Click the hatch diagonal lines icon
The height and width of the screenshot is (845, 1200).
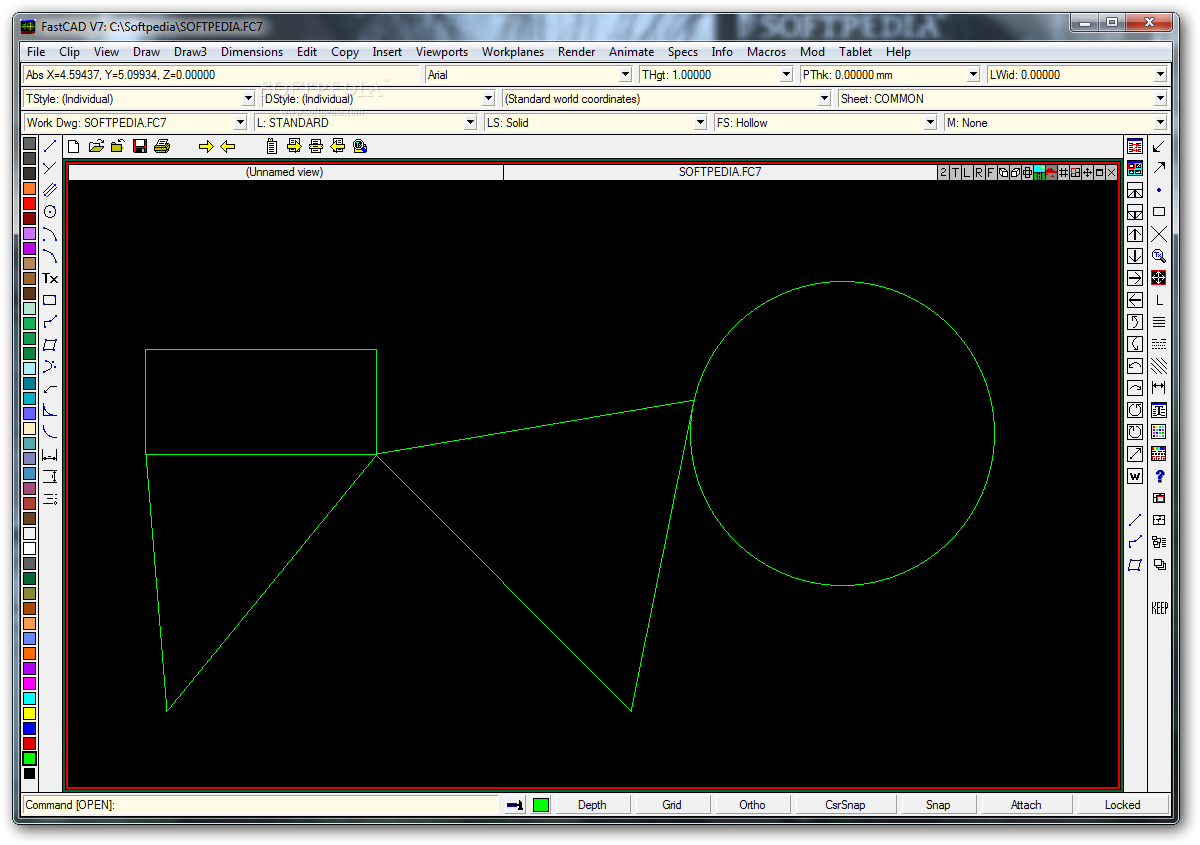pyautogui.click(x=1159, y=366)
